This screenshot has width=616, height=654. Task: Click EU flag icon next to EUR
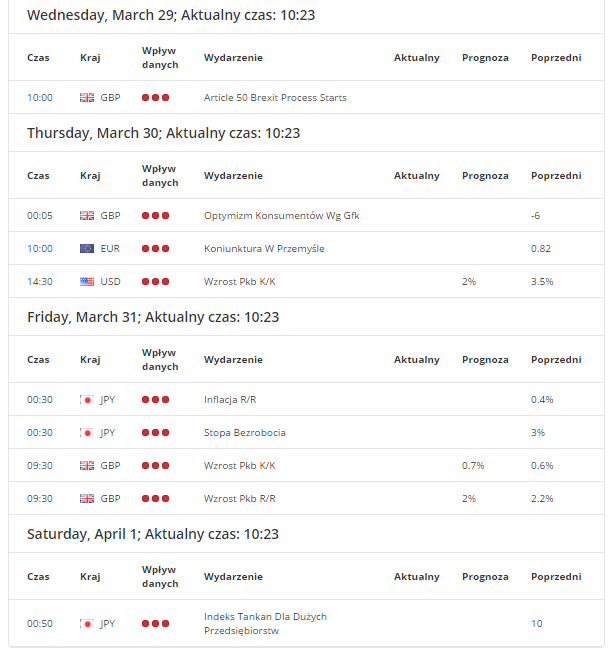point(87,249)
